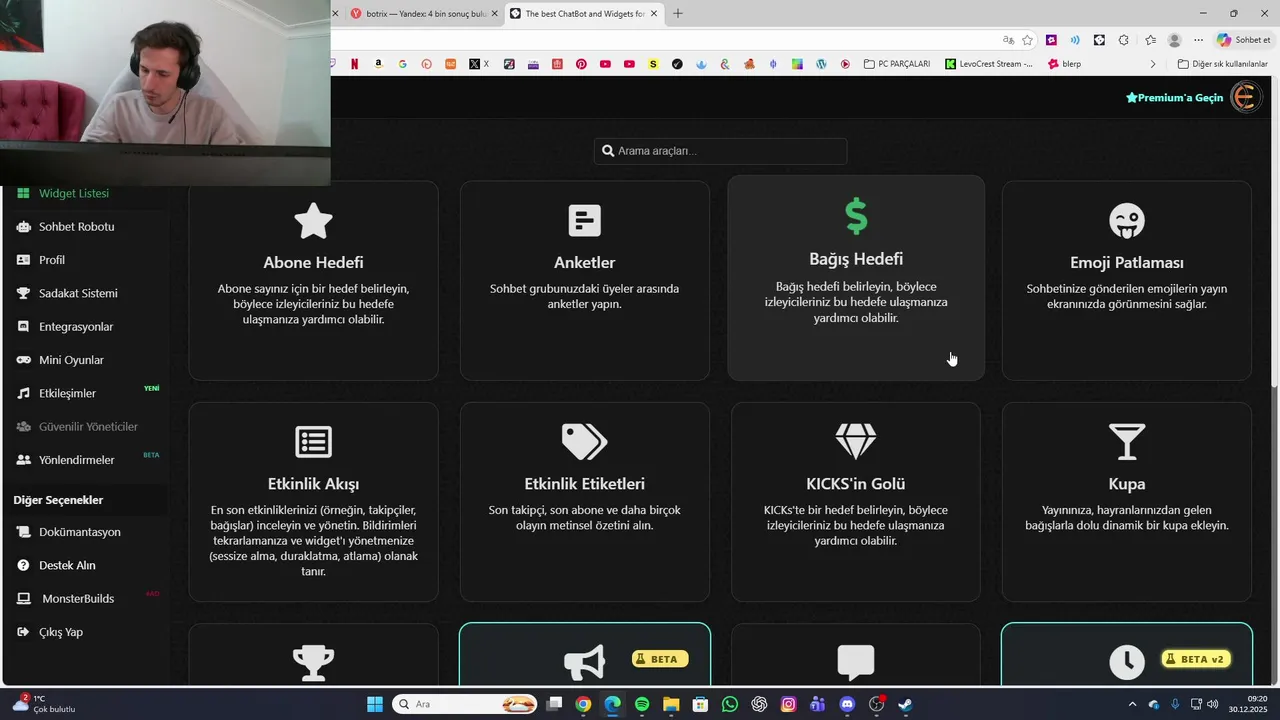Click the KICKS'in Golü card title
Screen dimensions: 1280x720
tap(856, 484)
